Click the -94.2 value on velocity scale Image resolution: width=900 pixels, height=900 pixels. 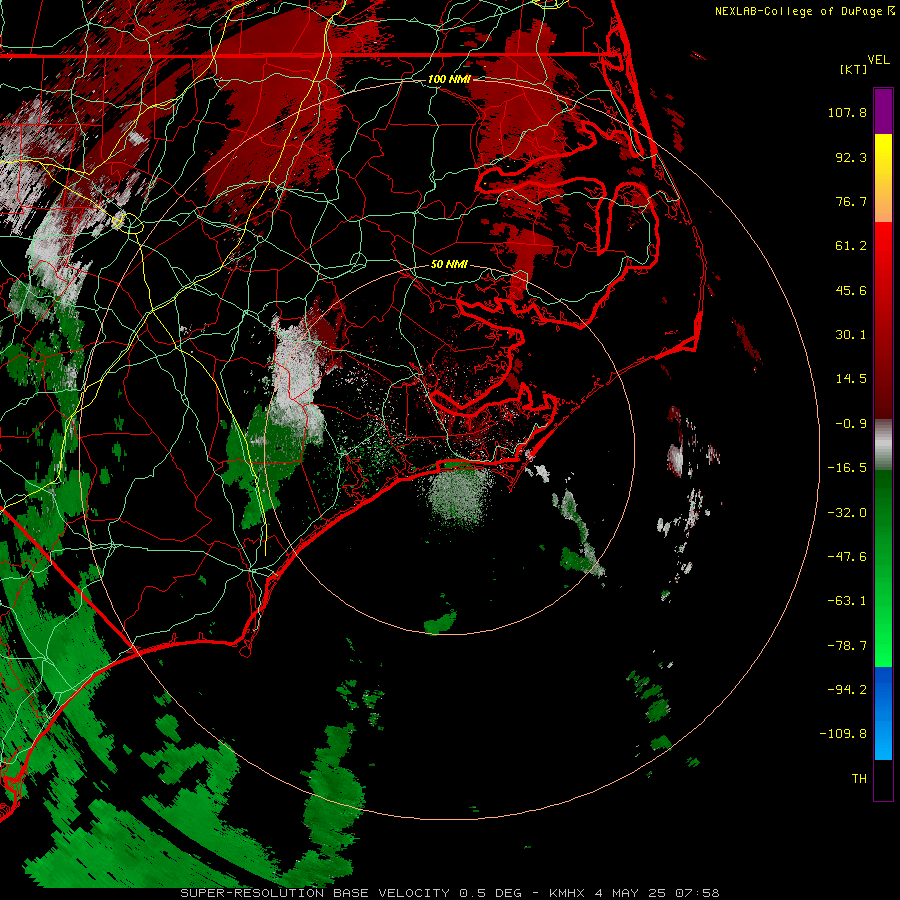coord(847,689)
